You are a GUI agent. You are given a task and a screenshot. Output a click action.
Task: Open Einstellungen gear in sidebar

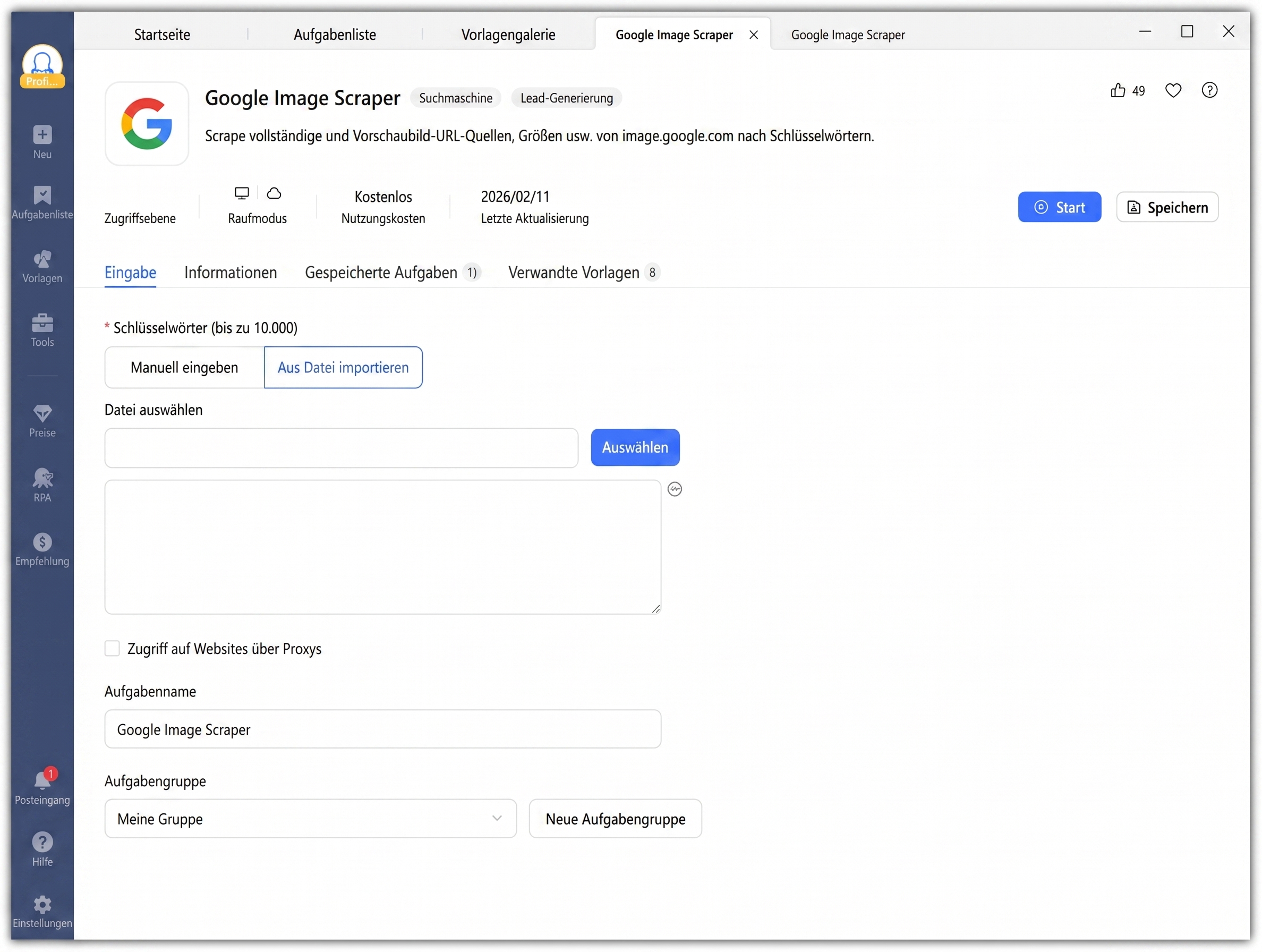point(42,905)
